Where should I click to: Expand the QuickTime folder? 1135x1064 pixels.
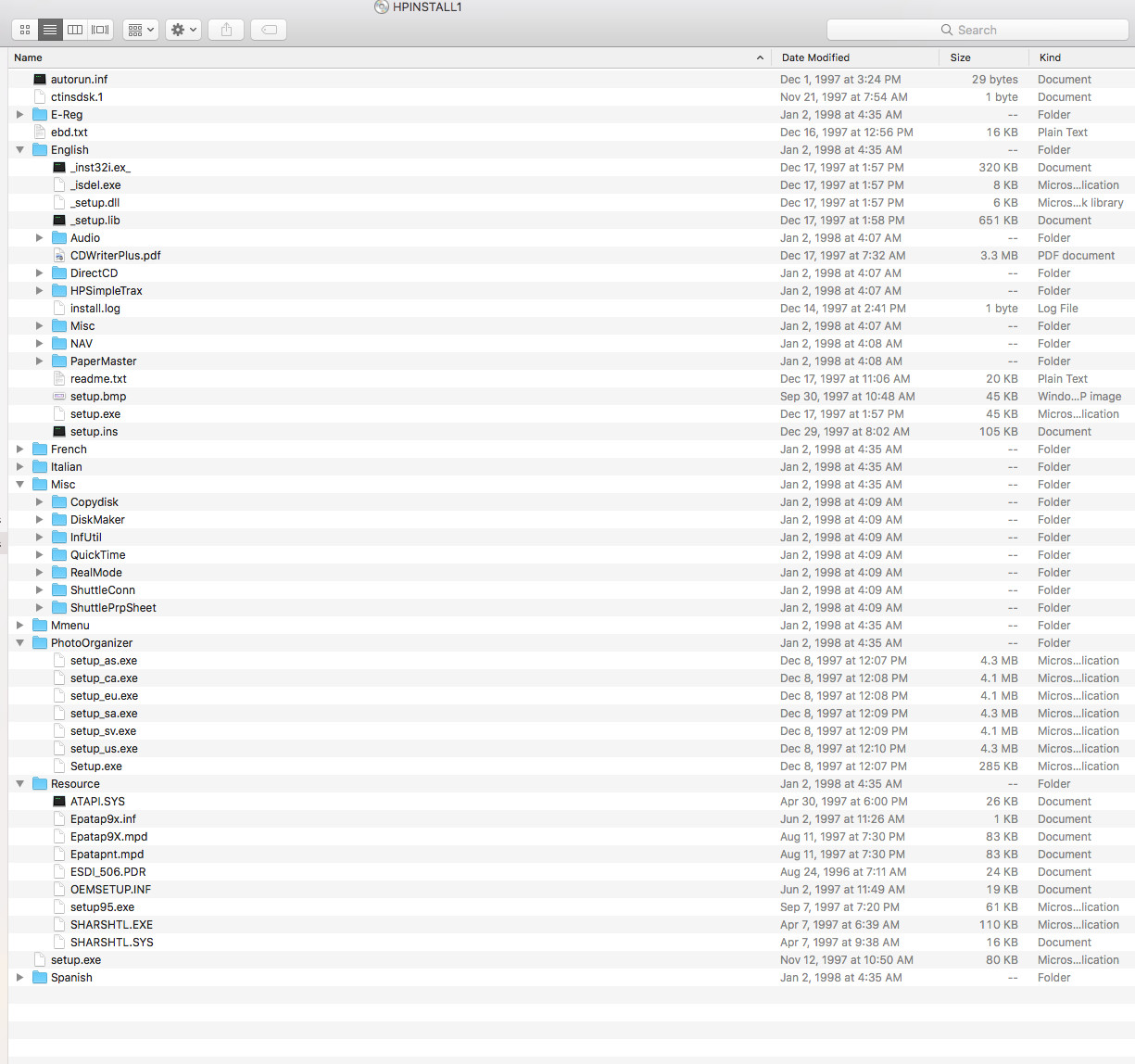39,555
